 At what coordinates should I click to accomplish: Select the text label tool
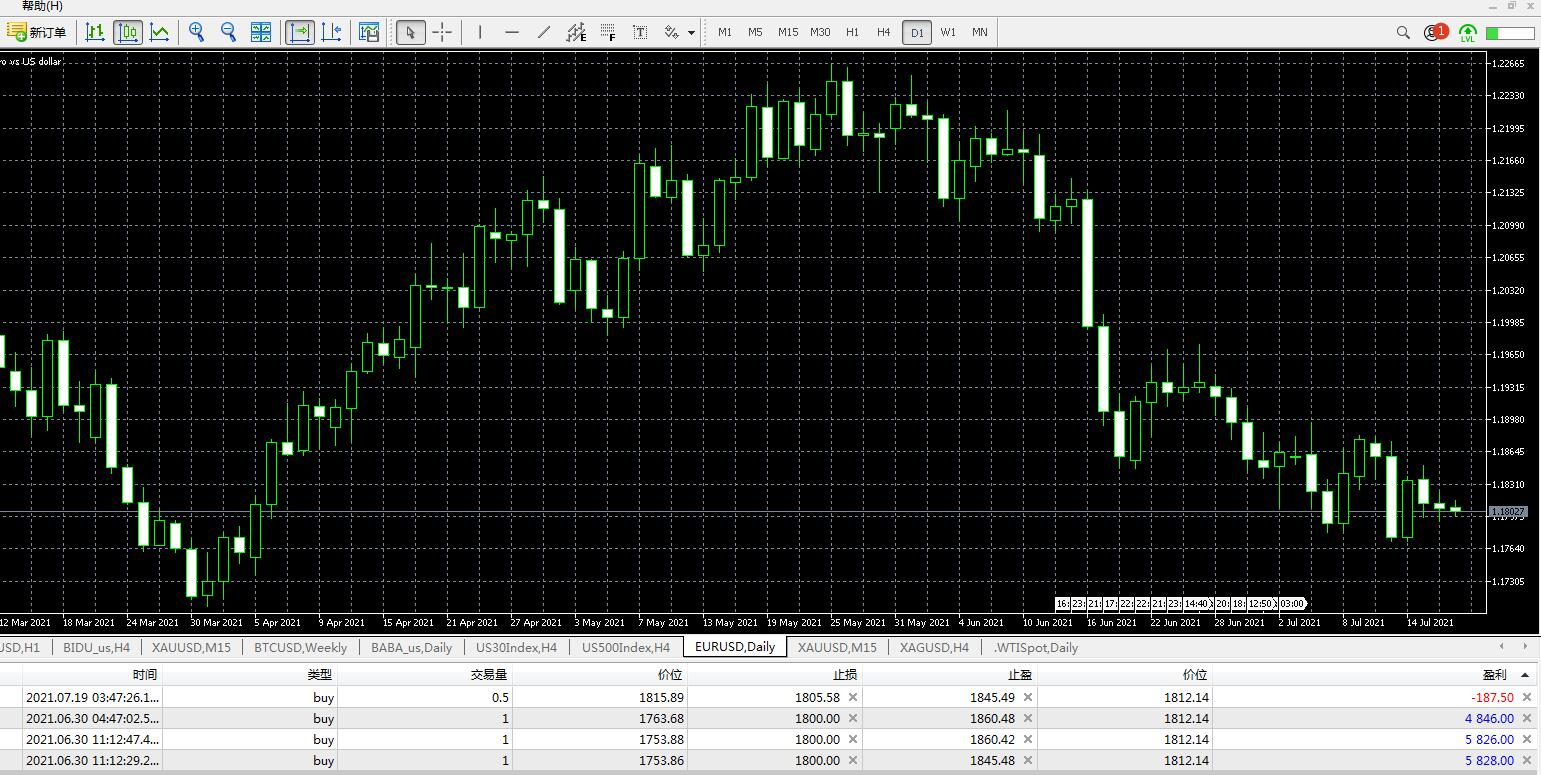tap(640, 32)
